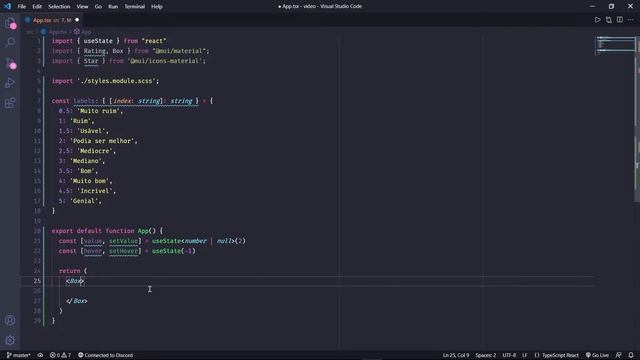Open the Run menu
The width and height of the screenshot is (640, 360).
tap(113, 7)
